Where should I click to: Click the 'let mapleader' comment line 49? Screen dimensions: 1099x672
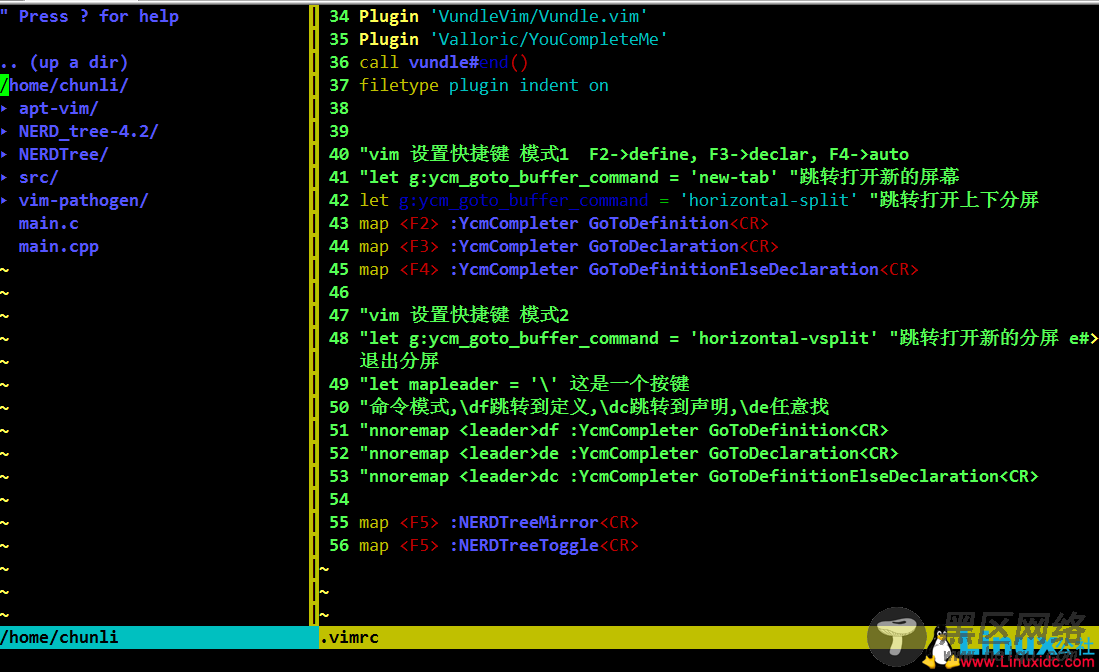pyautogui.click(x=524, y=384)
